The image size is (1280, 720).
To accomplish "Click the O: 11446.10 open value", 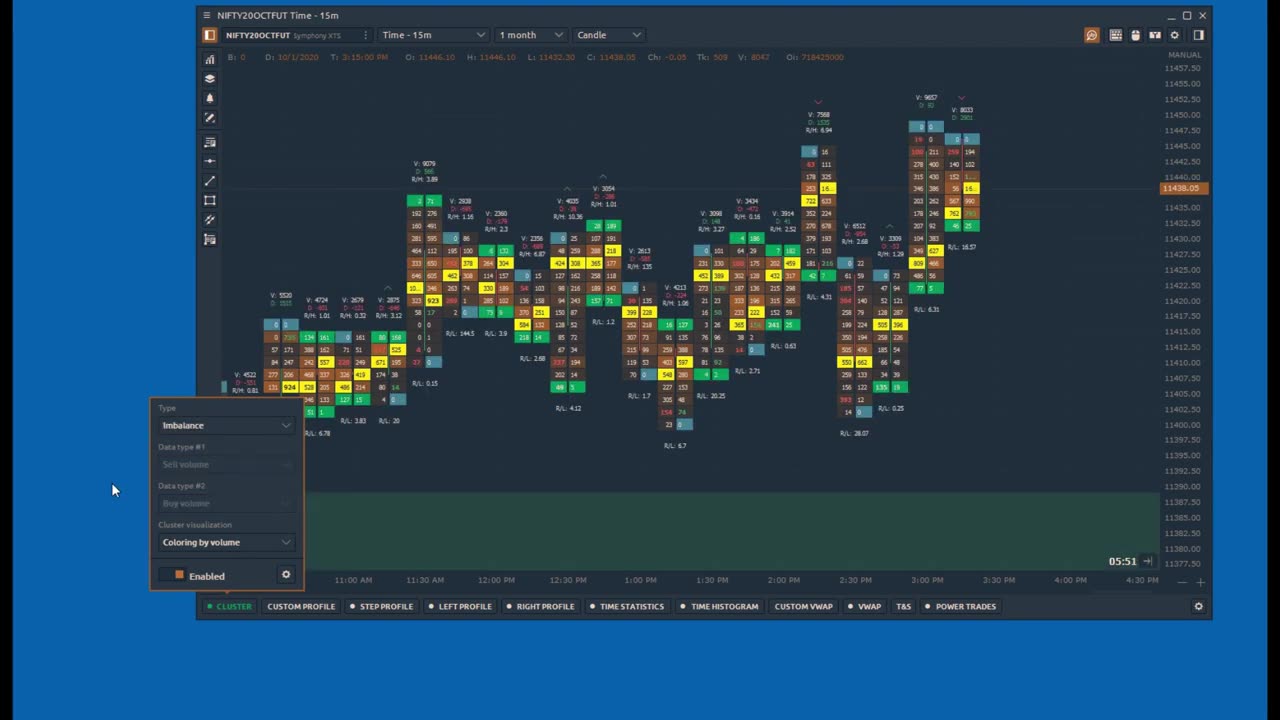I will [432, 57].
